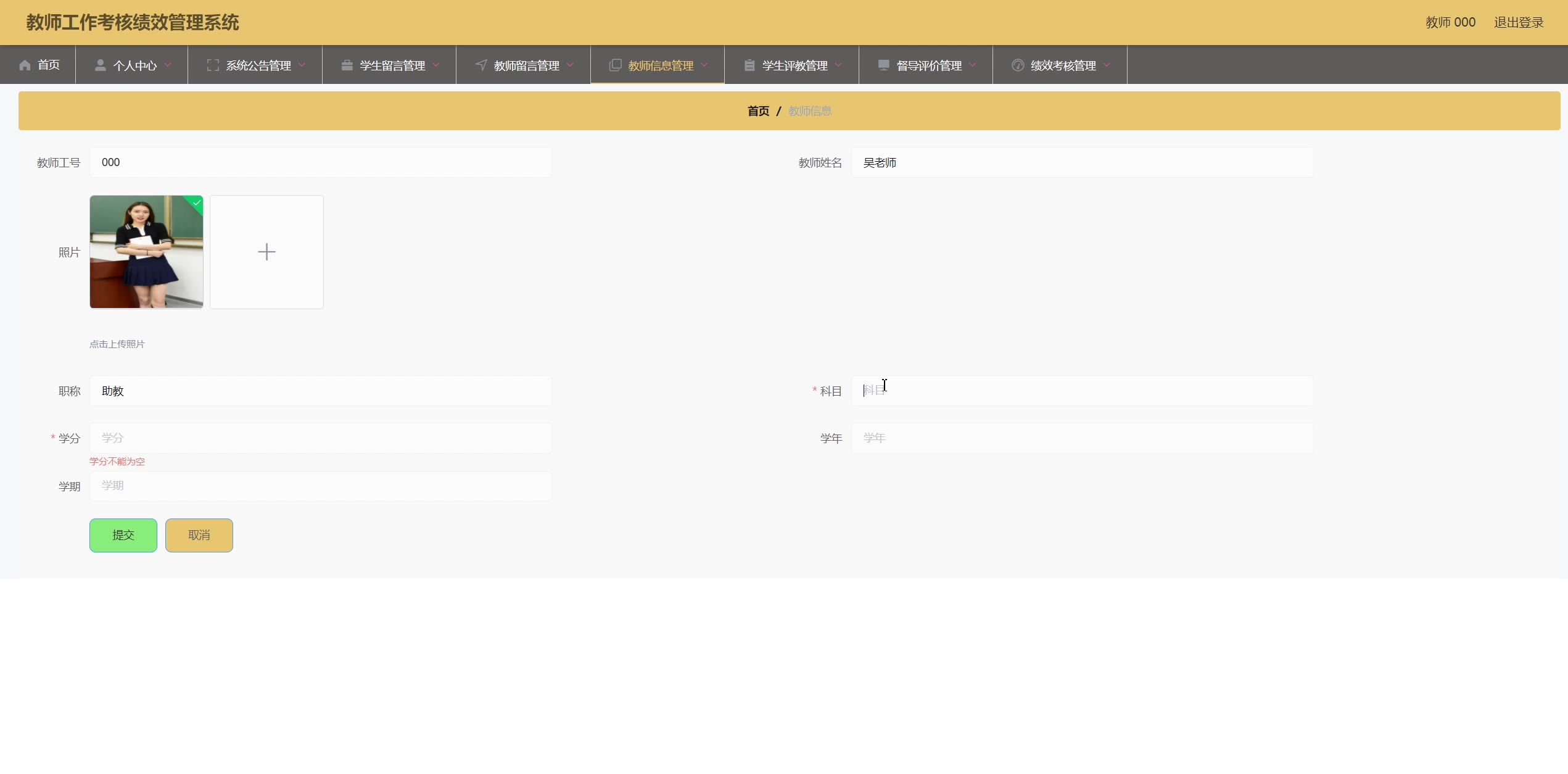1568x774 pixels.
Task: Open the 教师留言管理 menu
Action: [x=524, y=65]
